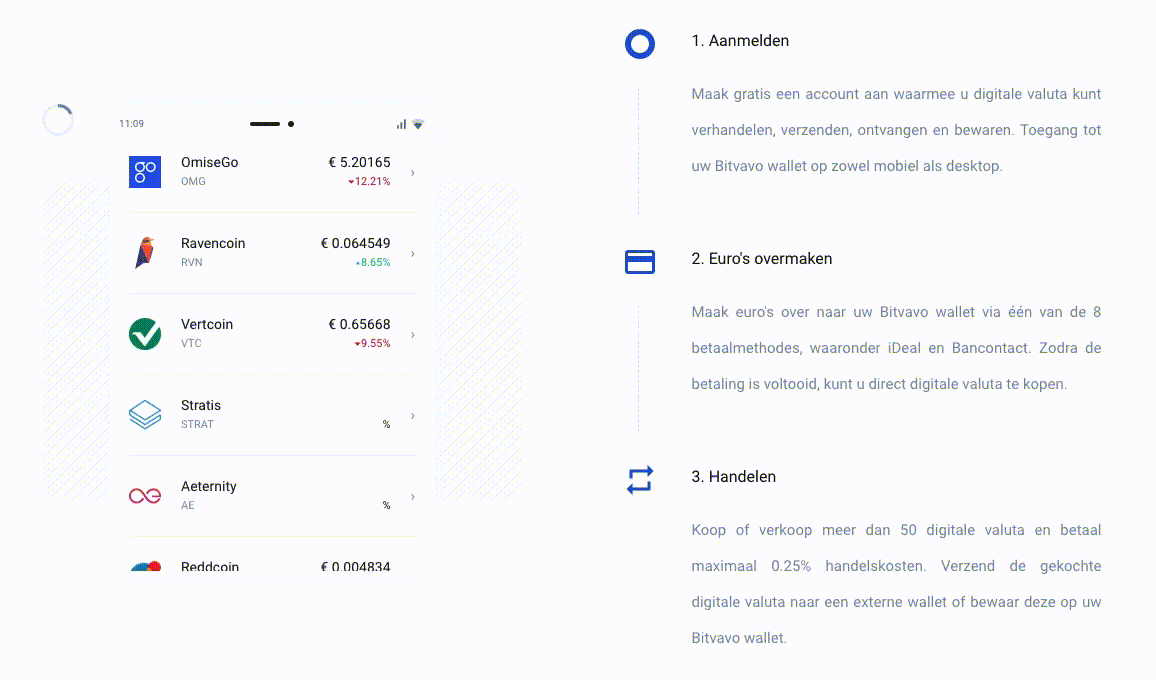This screenshot has width=1156, height=680.
Task: Click the blue circle Aanmelden step icon
Action: click(x=639, y=44)
